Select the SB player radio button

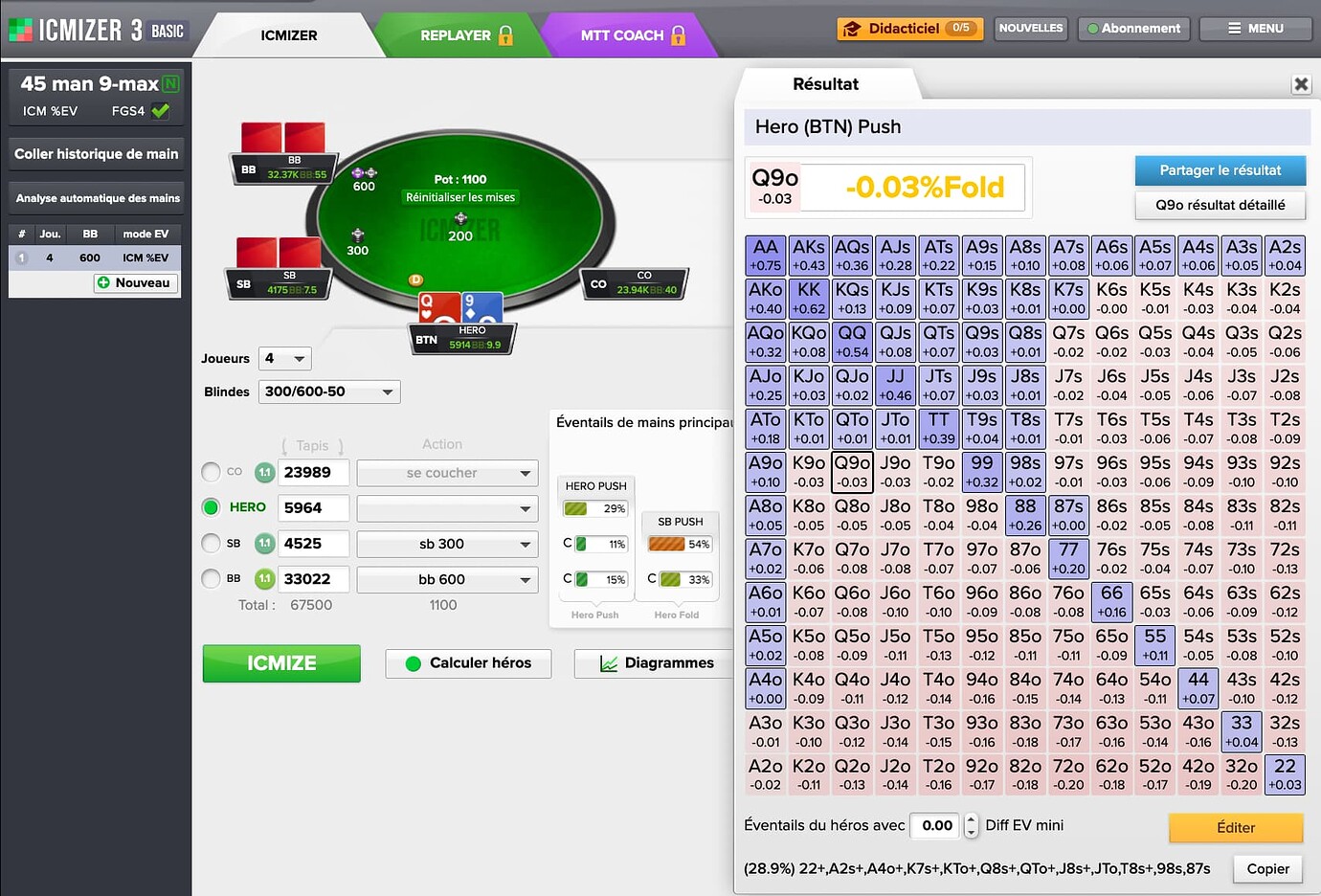212,544
